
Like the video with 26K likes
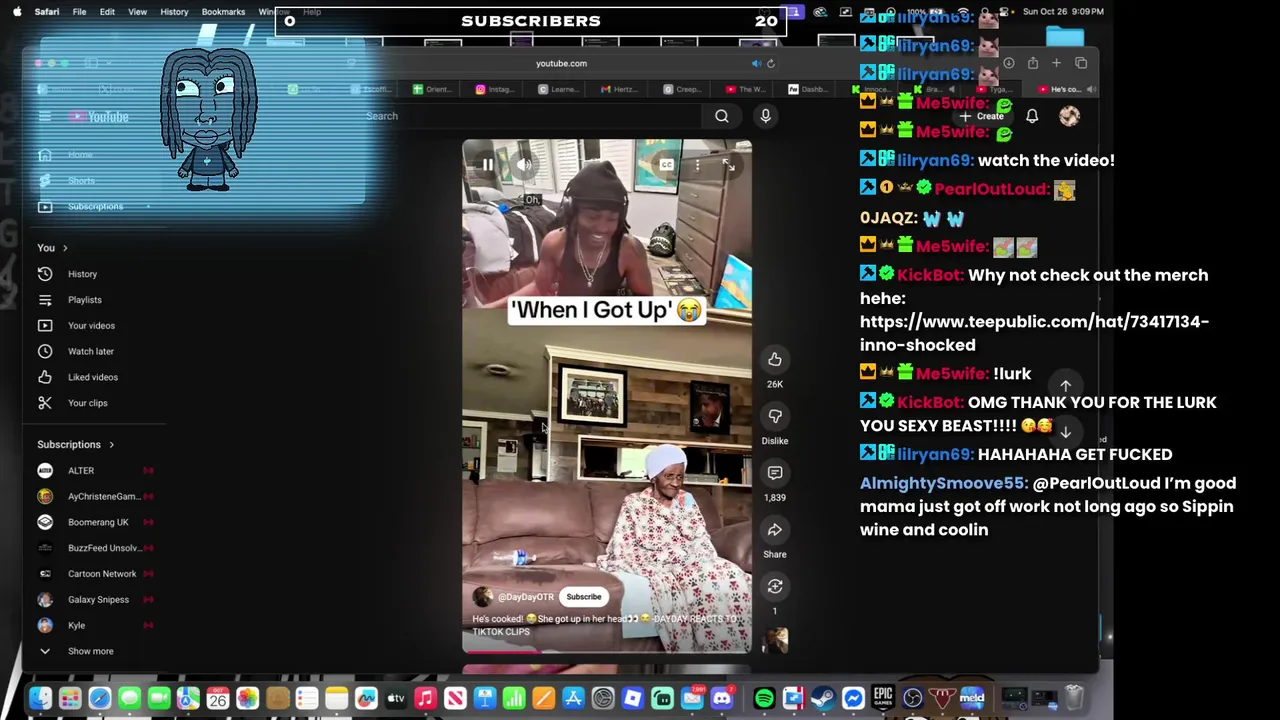(x=775, y=359)
